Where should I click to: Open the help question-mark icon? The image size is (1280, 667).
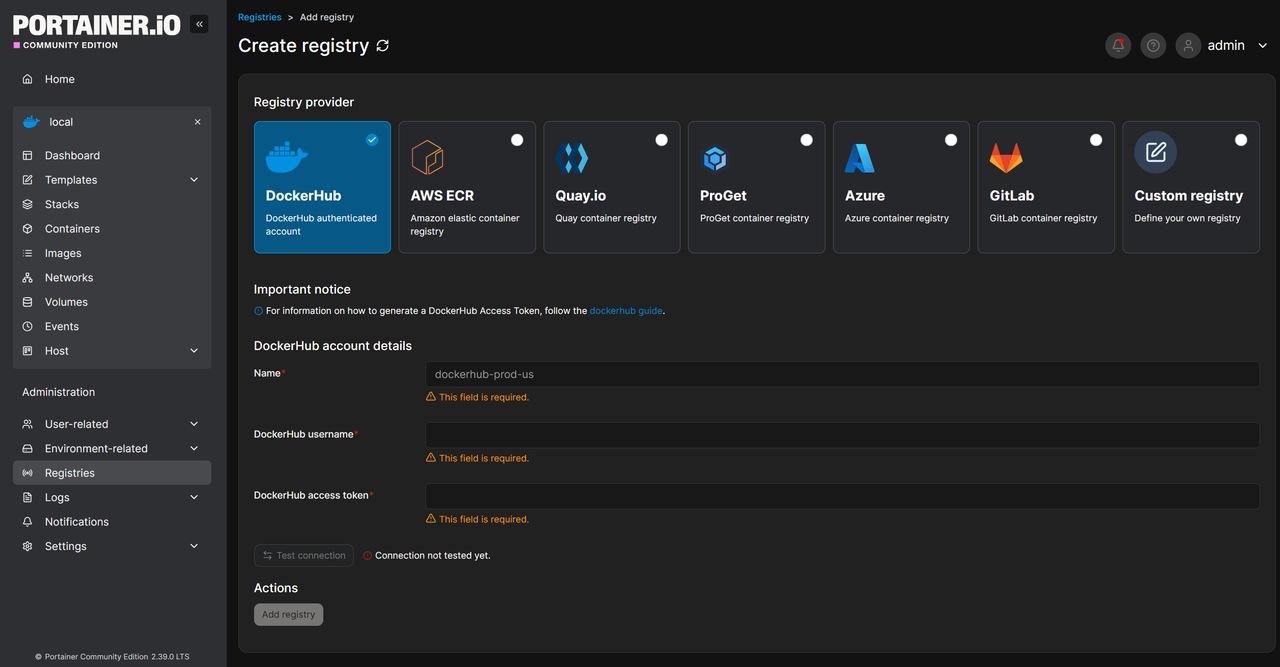(x=1153, y=45)
